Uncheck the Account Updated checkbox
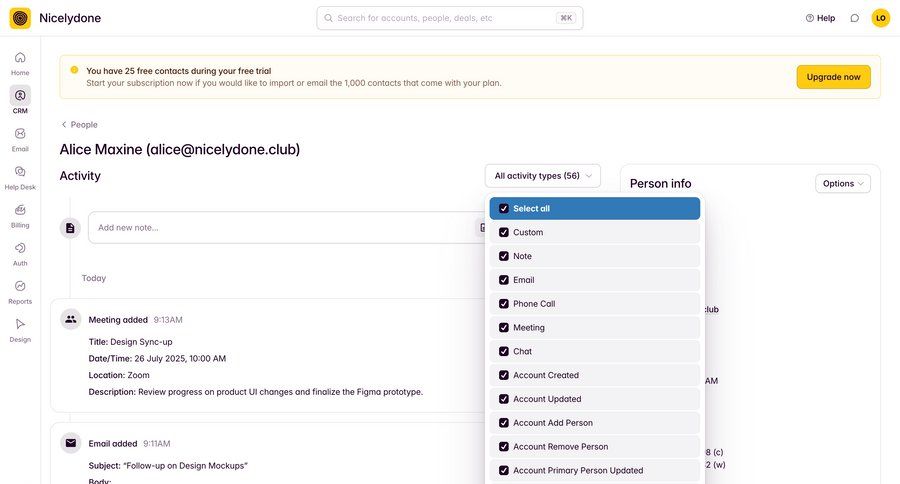The image size is (900, 484). [x=503, y=399]
